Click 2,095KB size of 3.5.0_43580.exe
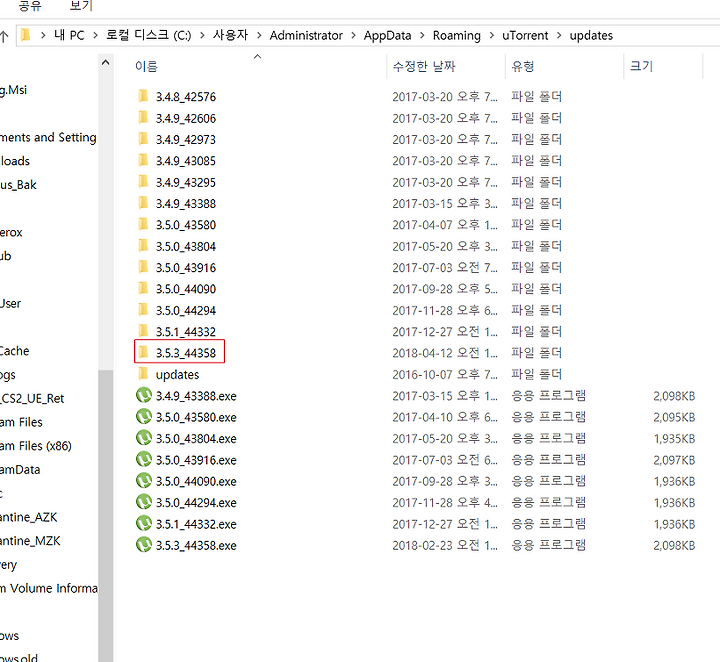Image resolution: width=720 pixels, height=662 pixels. point(674,417)
